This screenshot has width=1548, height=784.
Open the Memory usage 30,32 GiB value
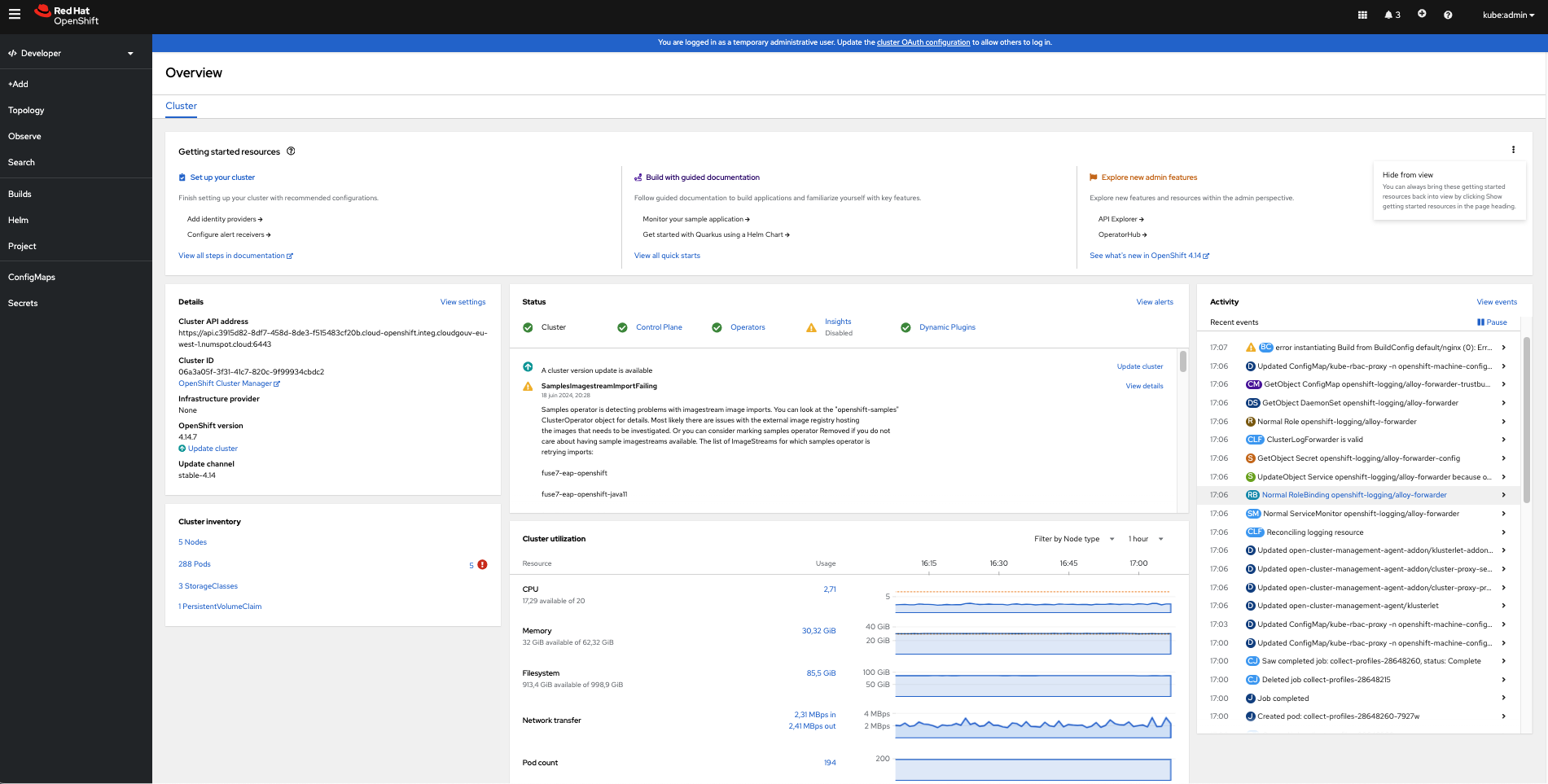818,631
